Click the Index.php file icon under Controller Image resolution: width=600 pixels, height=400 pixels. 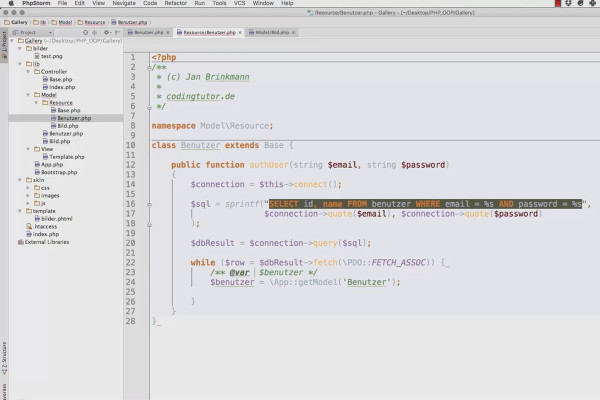(x=45, y=87)
